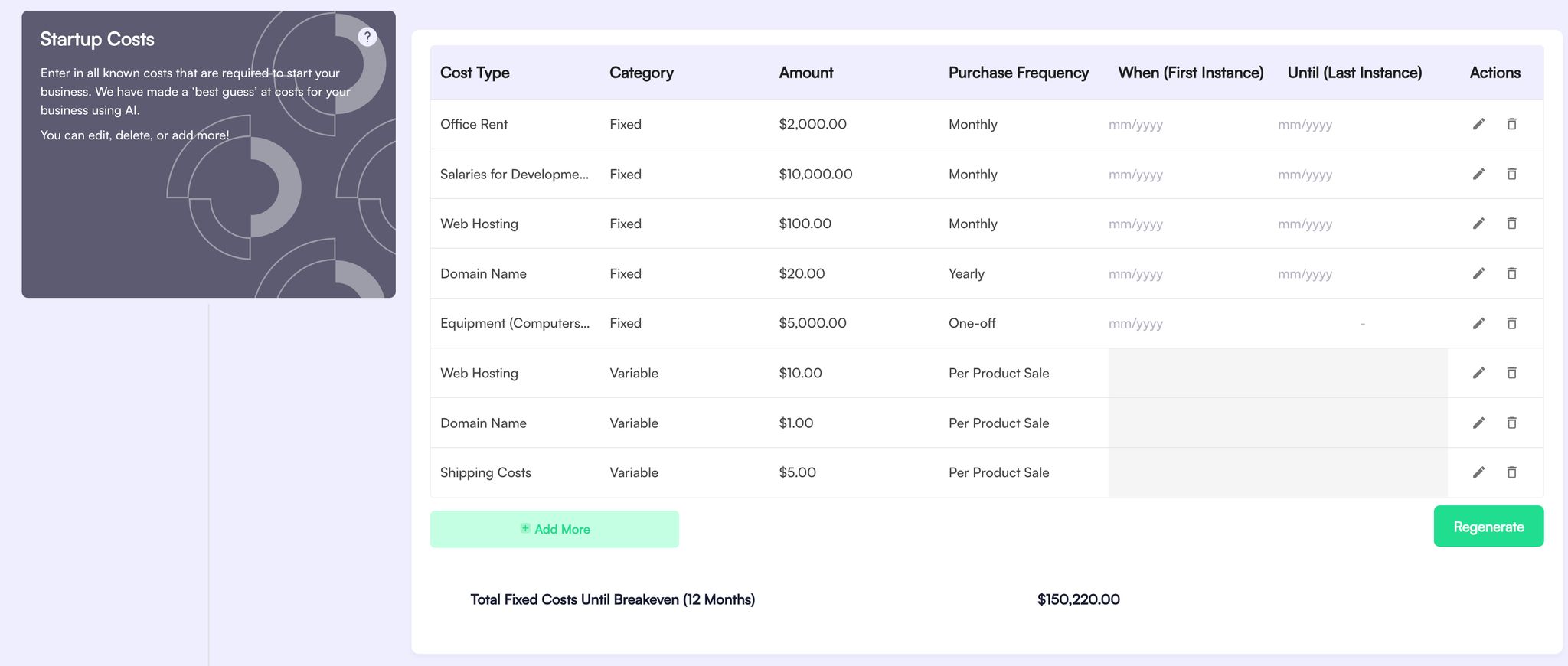Delete the Shipping Costs row
The height and width of the screenshot is (666, 1568).
tap(1511, 472)
